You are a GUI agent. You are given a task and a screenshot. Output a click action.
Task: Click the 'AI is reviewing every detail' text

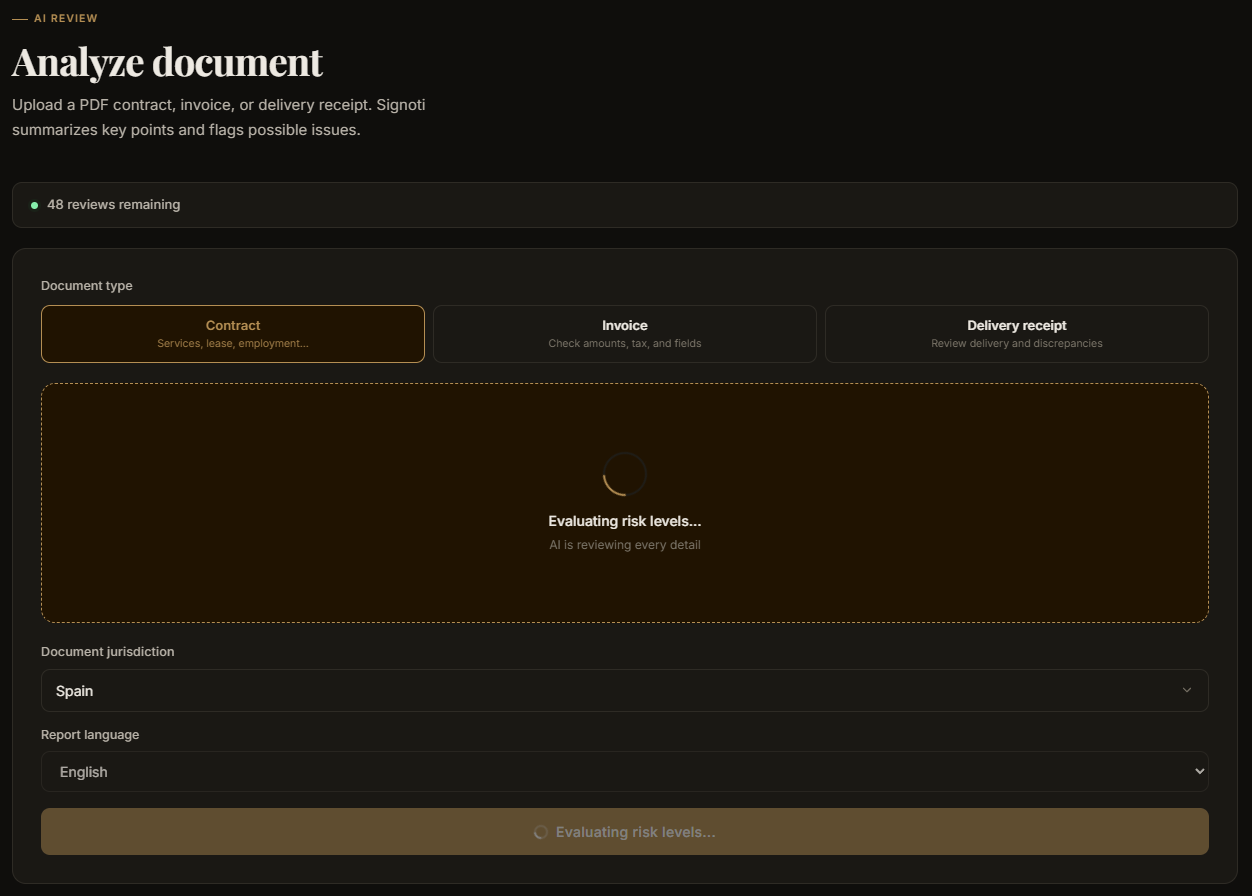[625, 545]
